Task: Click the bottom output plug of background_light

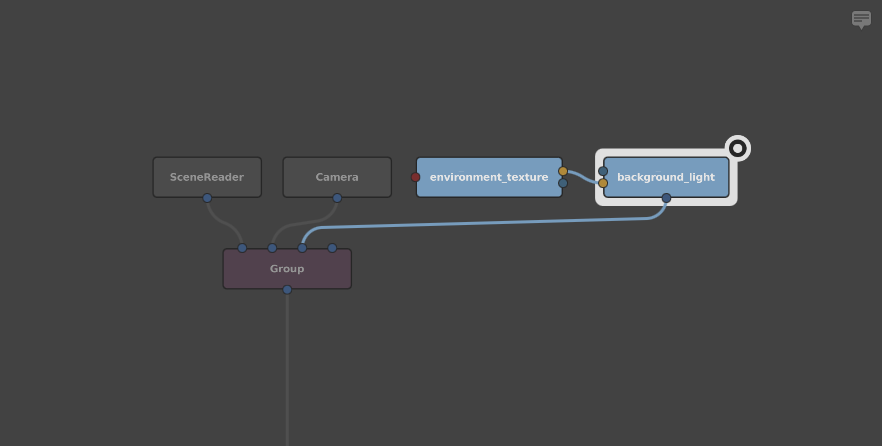Action: tap(666, 198)
